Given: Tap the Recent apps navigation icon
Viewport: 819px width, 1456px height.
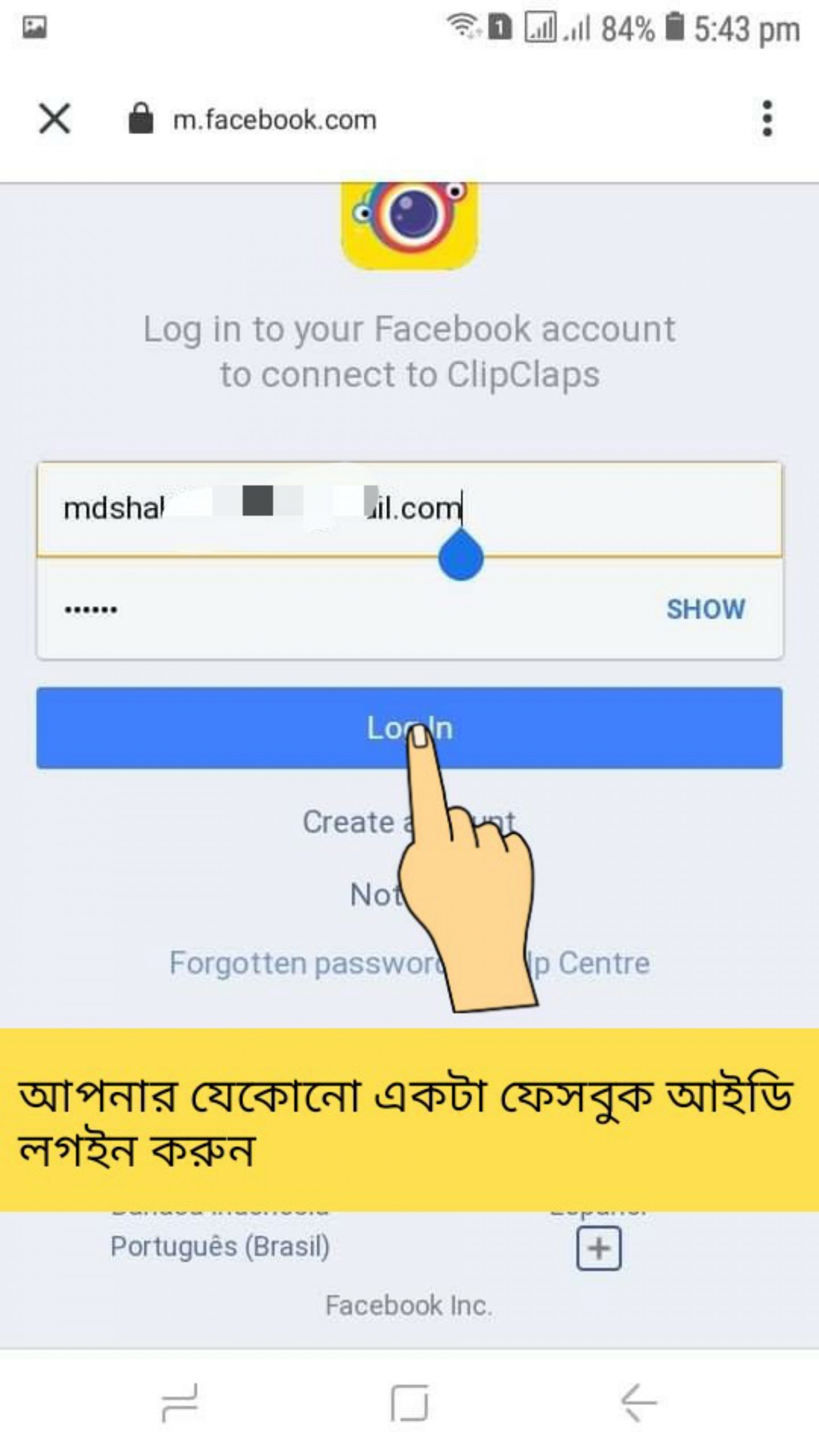Looking at the screenshot, I should [x=180, y=1402].
